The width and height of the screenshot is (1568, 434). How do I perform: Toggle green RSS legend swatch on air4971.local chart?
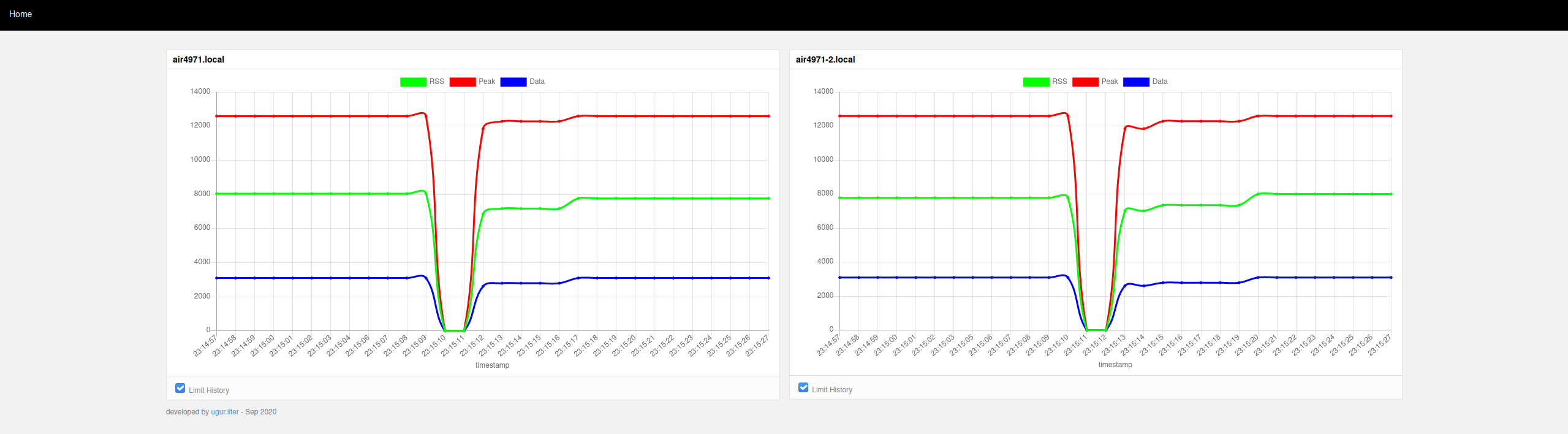(x=413, y=82)
